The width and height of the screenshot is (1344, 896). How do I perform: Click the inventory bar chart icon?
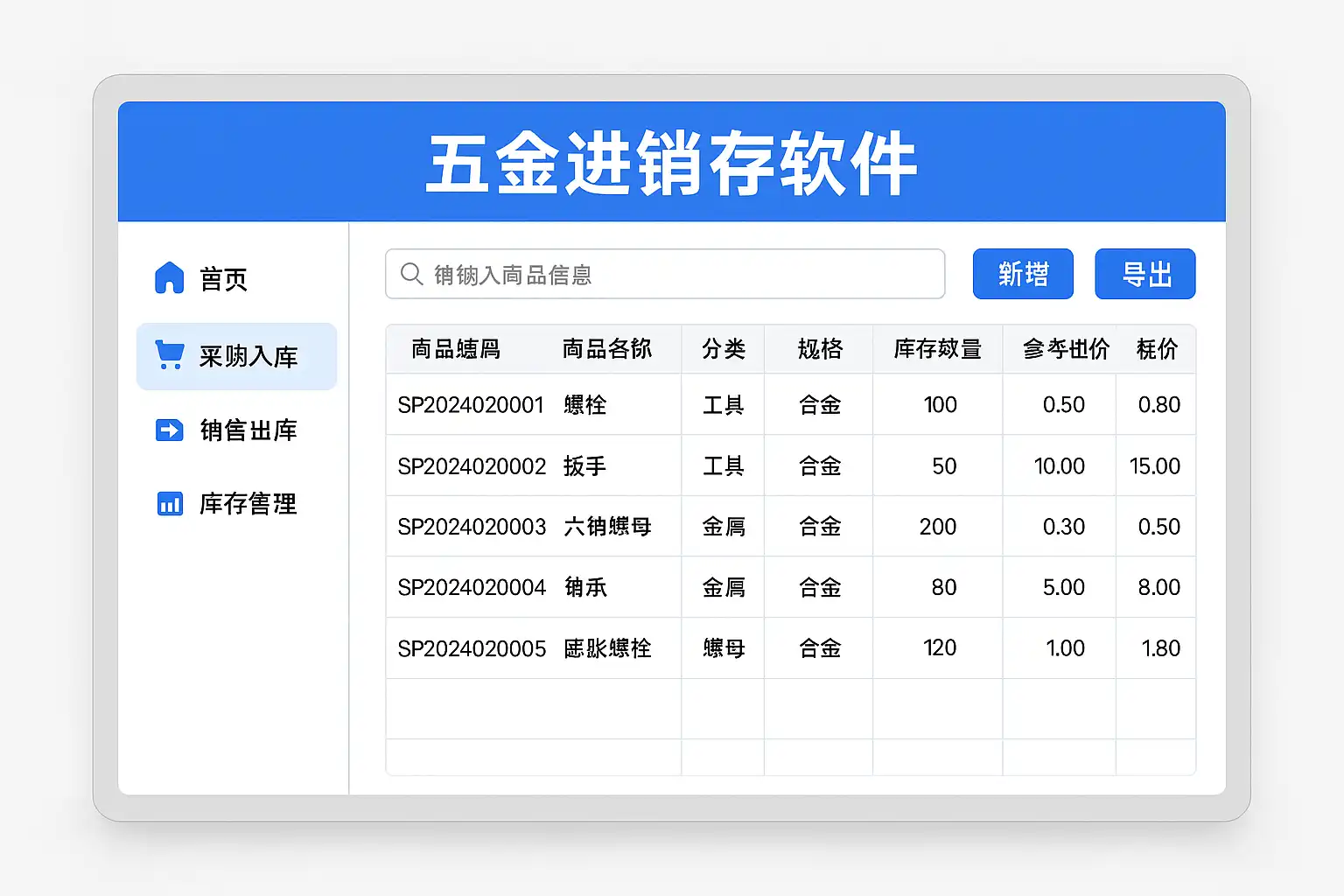point(169,504)
